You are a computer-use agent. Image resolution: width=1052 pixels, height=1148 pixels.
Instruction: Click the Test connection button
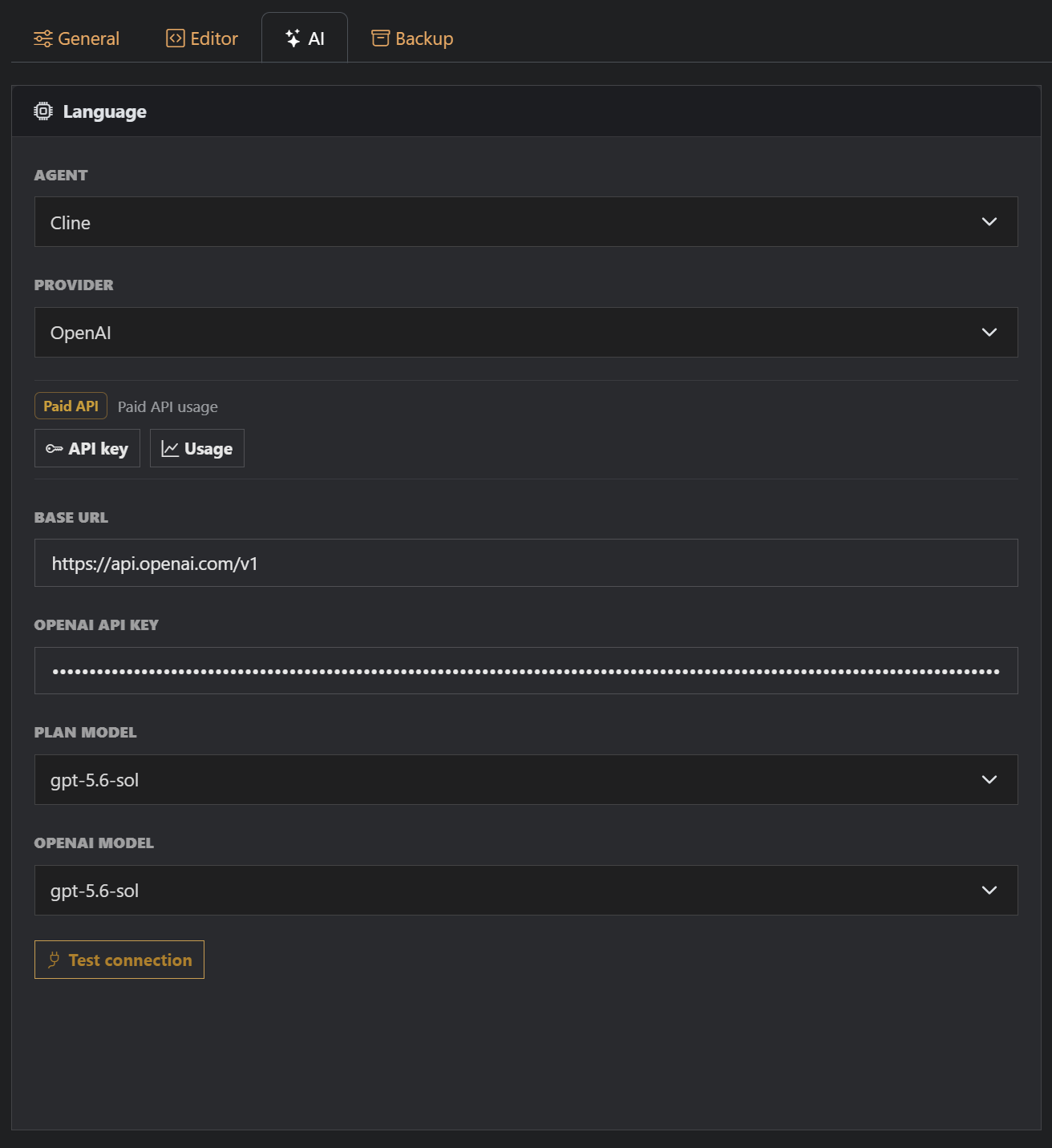119,960
